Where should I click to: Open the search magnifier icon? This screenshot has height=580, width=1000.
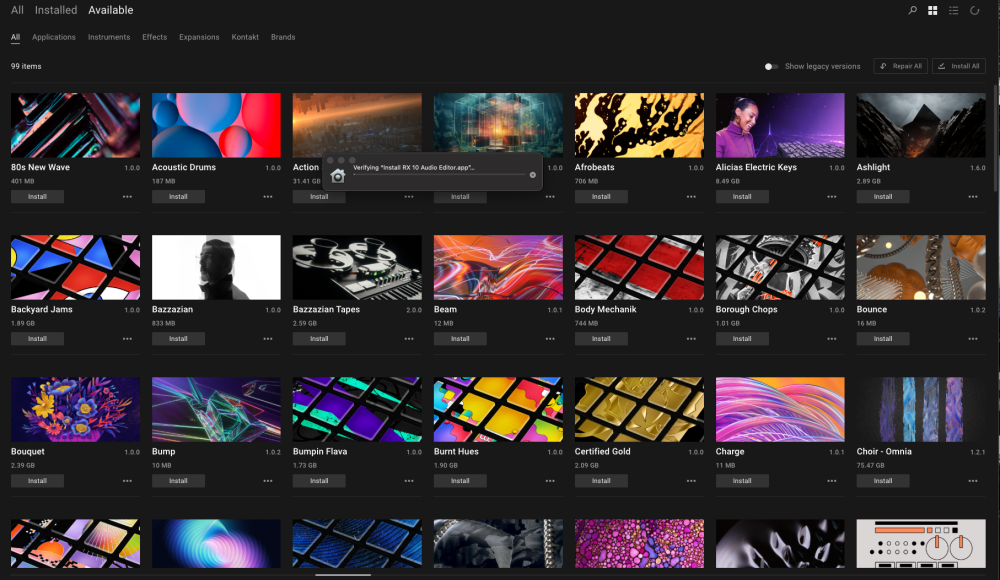(913, 10)
